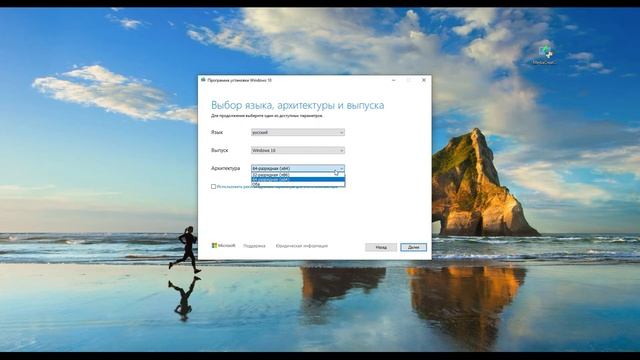
Task: Open the Язык language dropdown
Action: pos(298,132)
